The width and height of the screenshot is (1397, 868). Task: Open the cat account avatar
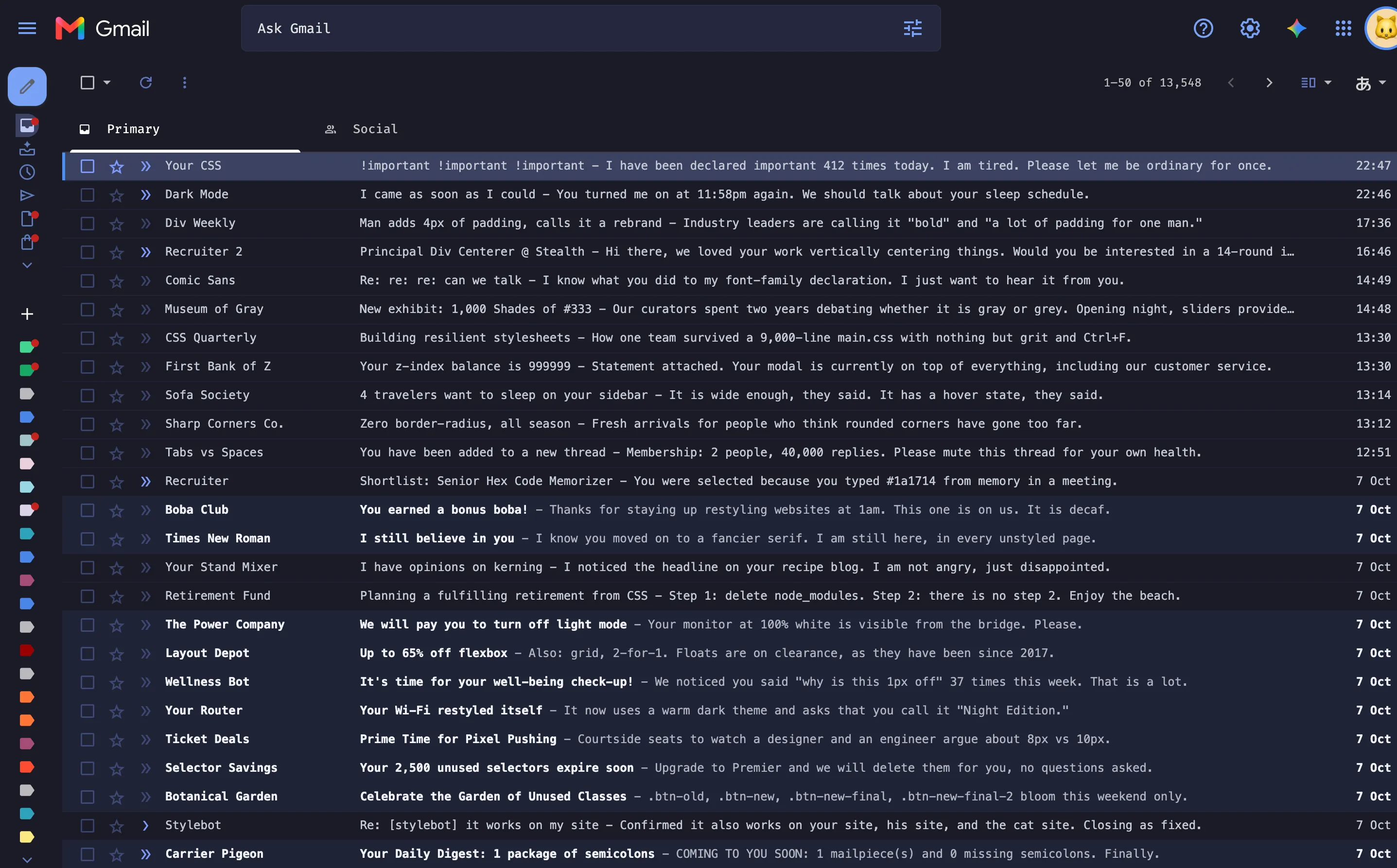[x=1382, y=28]
